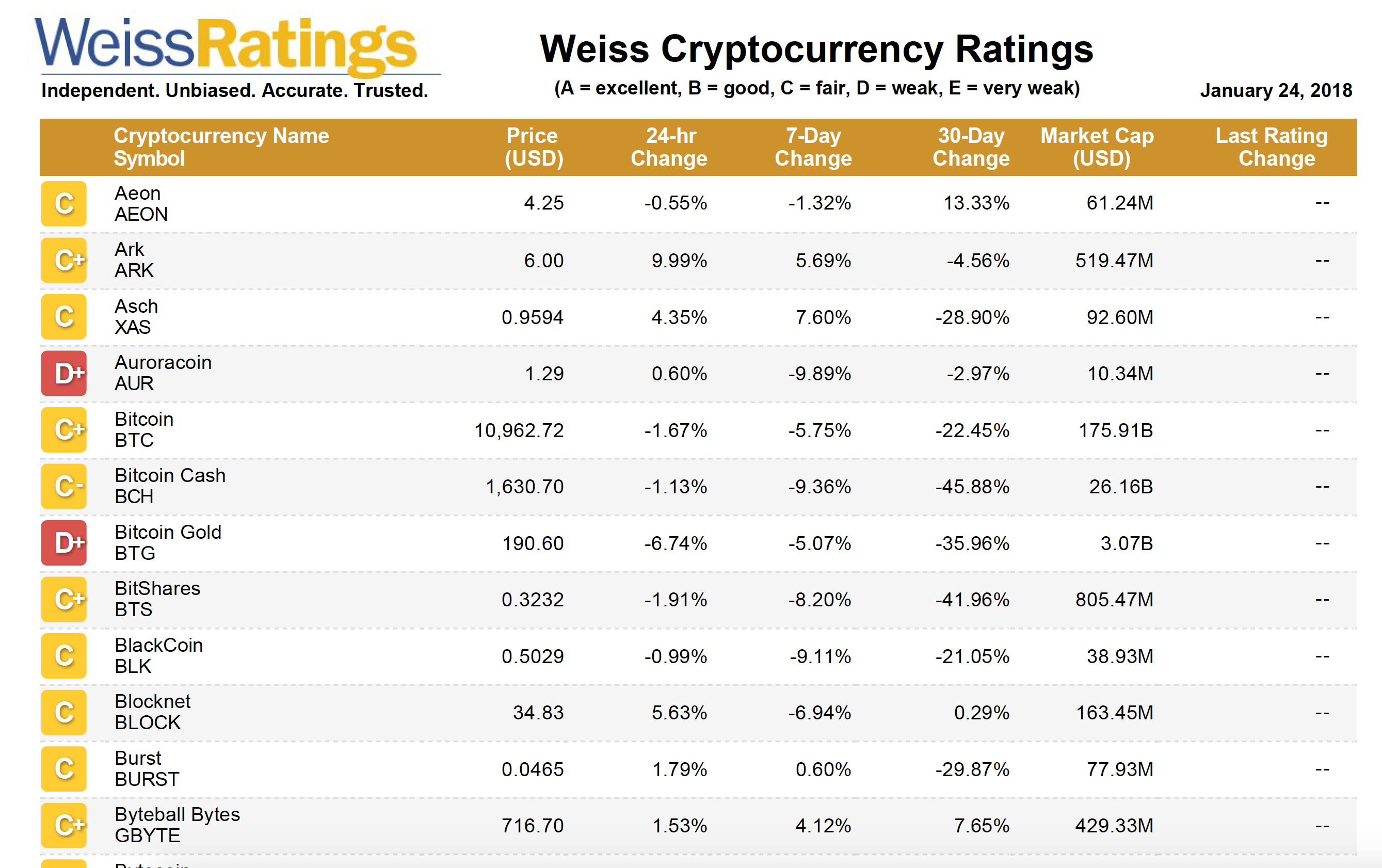This screenshot has width=1382, height=868.
Task: Click the Ark C+ rating badge
Action: point(63,261)
